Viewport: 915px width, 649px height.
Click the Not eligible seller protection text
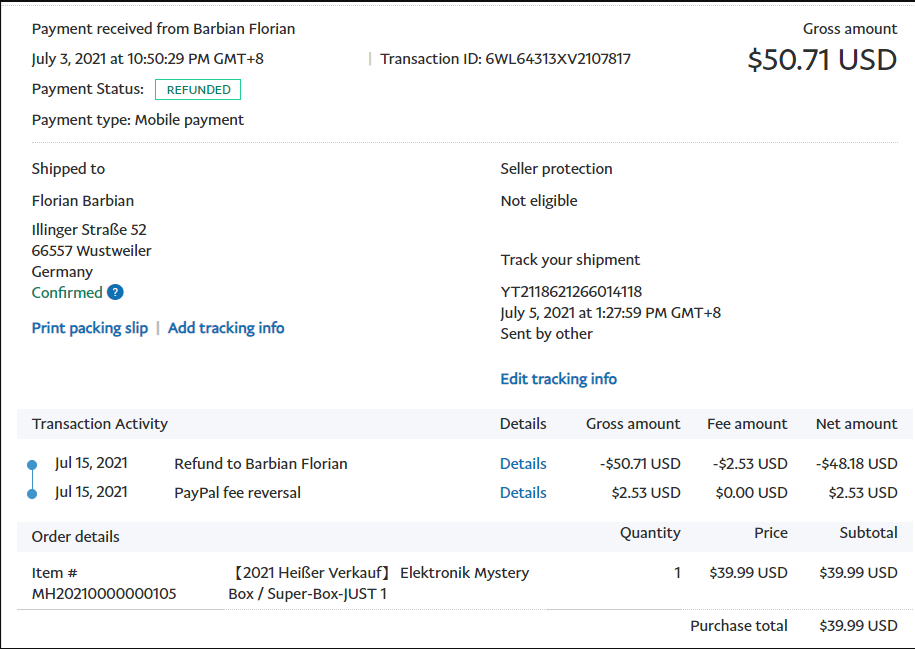click(539, 201)
